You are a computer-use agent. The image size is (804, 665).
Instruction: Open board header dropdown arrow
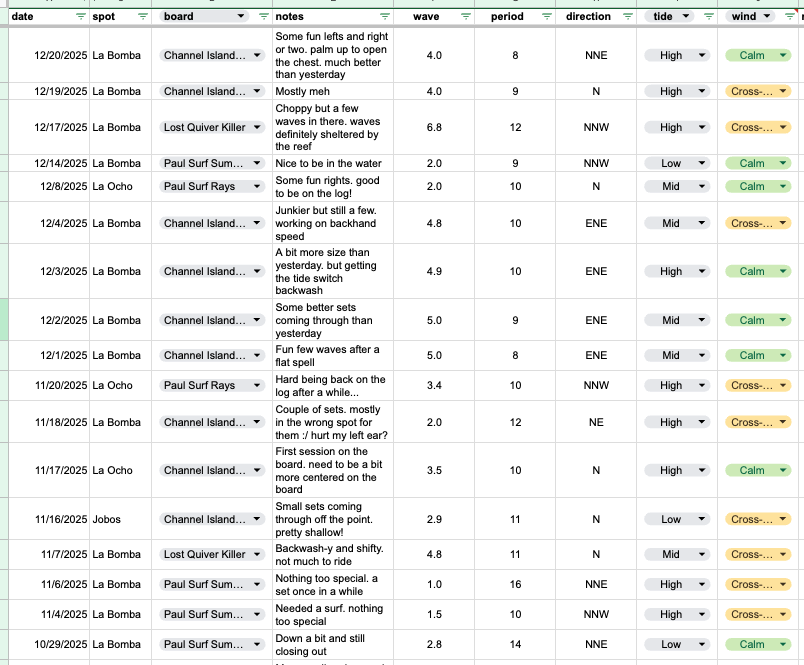tap(240, 16)
